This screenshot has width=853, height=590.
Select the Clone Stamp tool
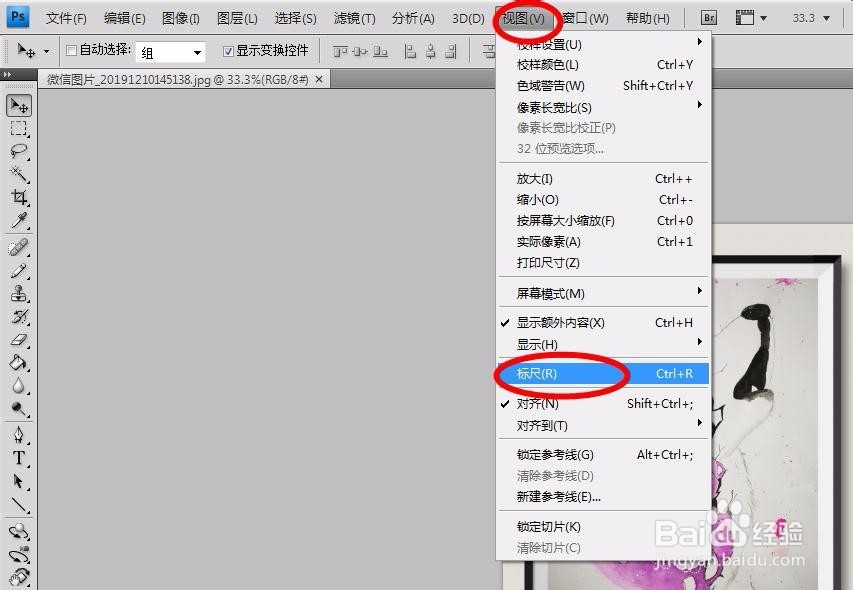click(19, 294)
